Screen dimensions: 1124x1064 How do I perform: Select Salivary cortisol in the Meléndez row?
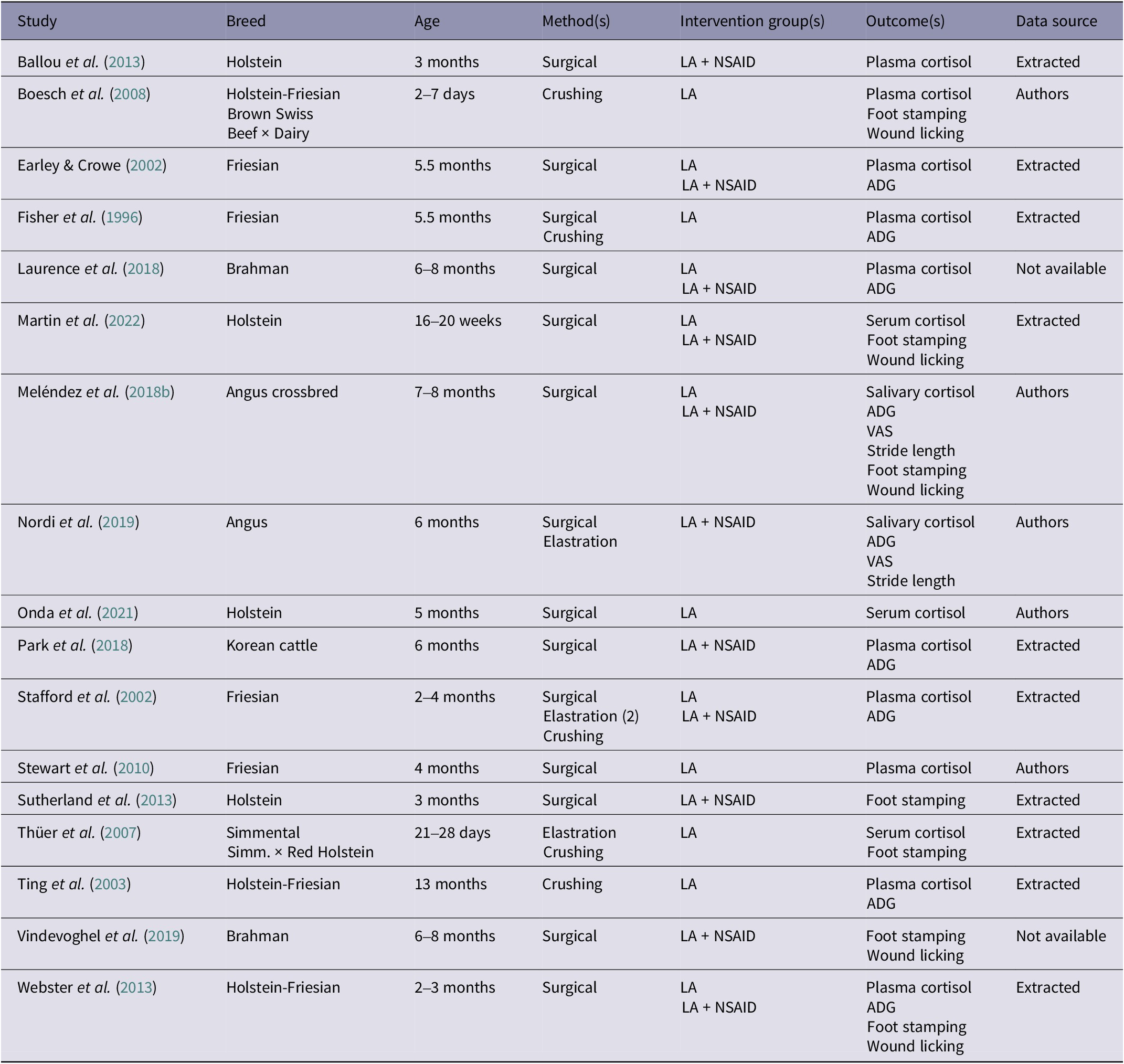pyautogui.click(x=920, y=392)
